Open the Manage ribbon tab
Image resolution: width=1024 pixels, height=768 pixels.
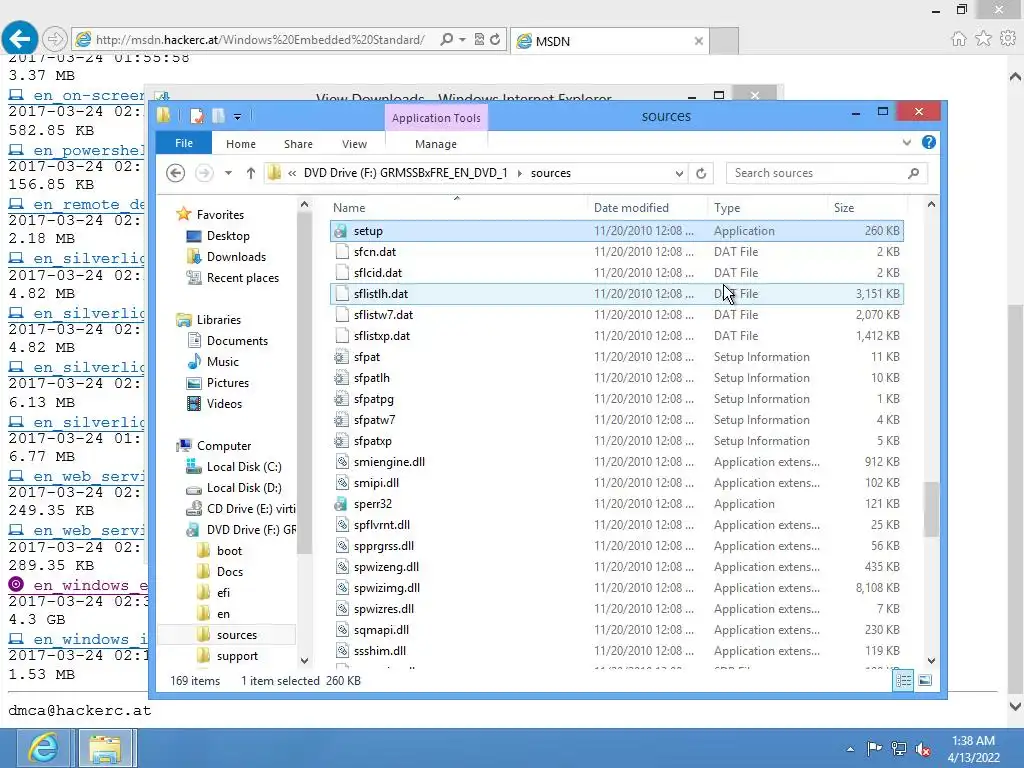point(436,144)
